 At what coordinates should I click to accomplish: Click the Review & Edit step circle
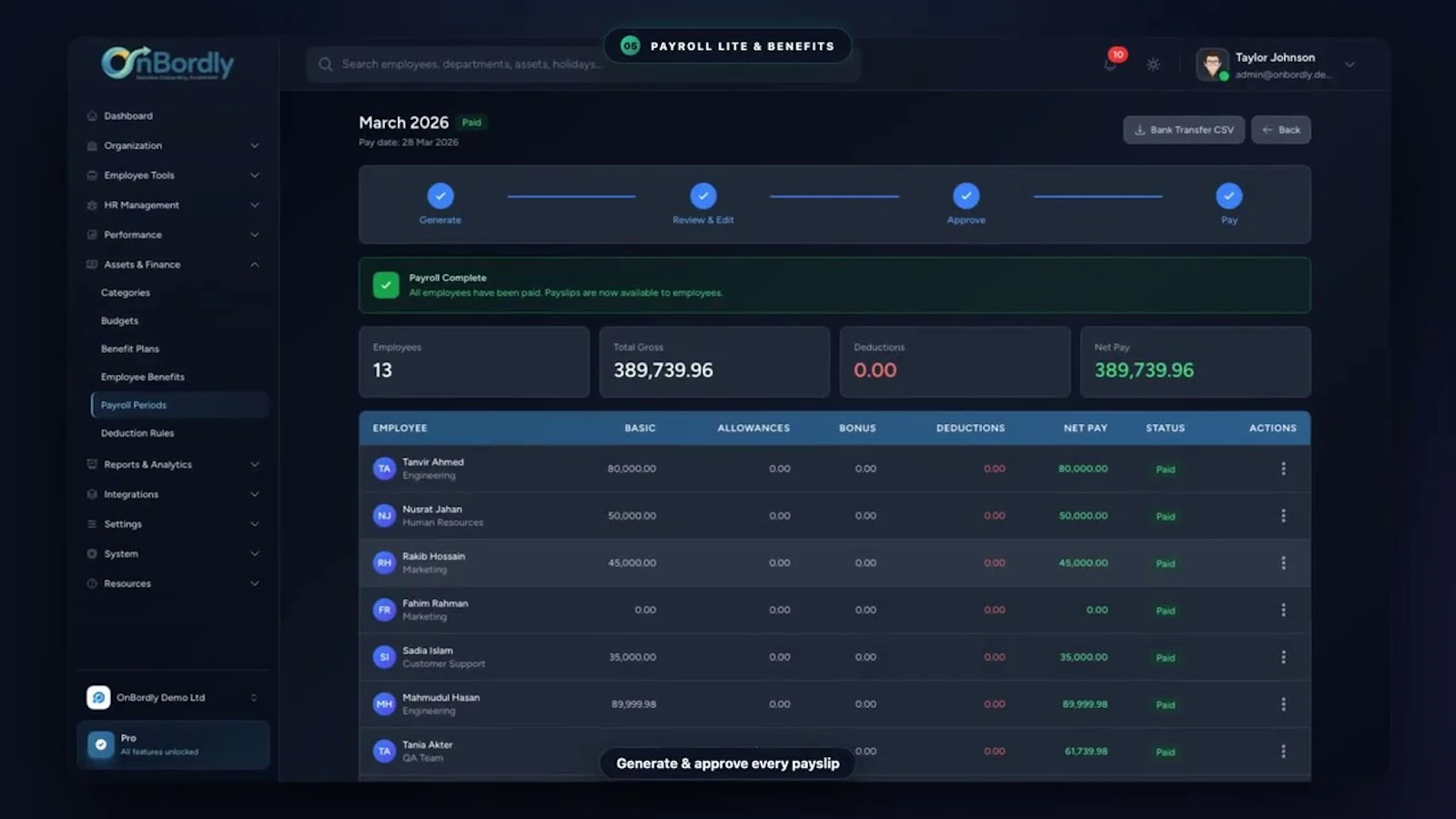tap(703, 196)
